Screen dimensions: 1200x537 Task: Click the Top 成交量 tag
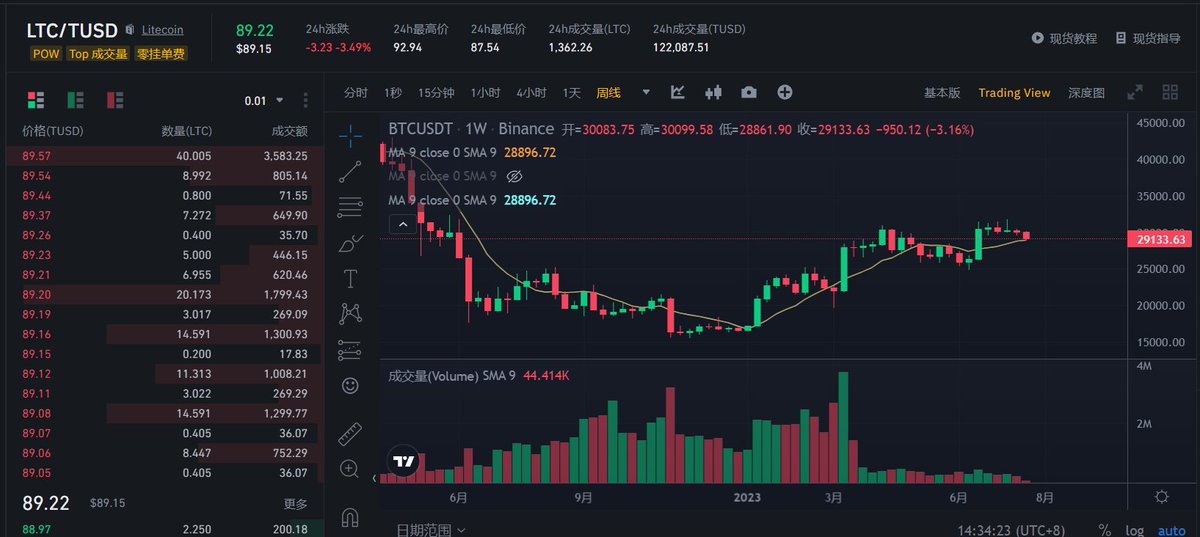(x=98, y=54)
